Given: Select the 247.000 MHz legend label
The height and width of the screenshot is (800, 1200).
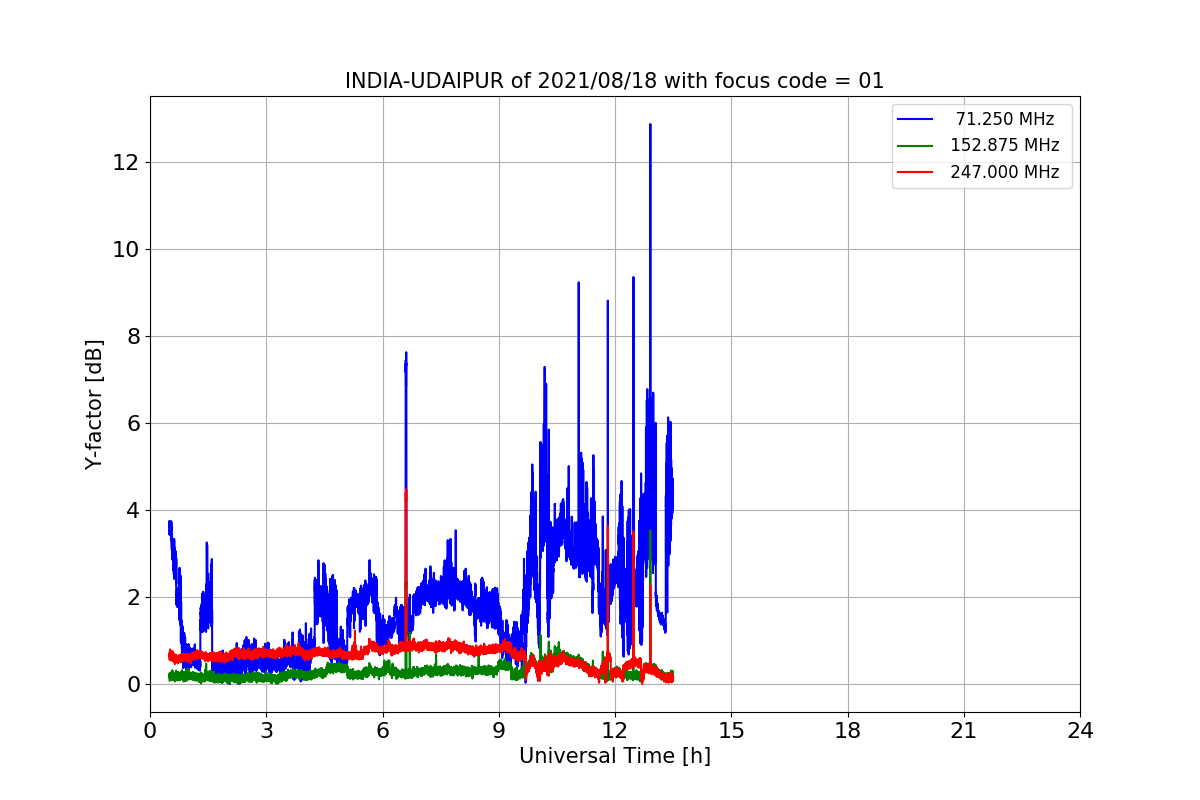Looking at the screenshot, I should [1005, 172].
